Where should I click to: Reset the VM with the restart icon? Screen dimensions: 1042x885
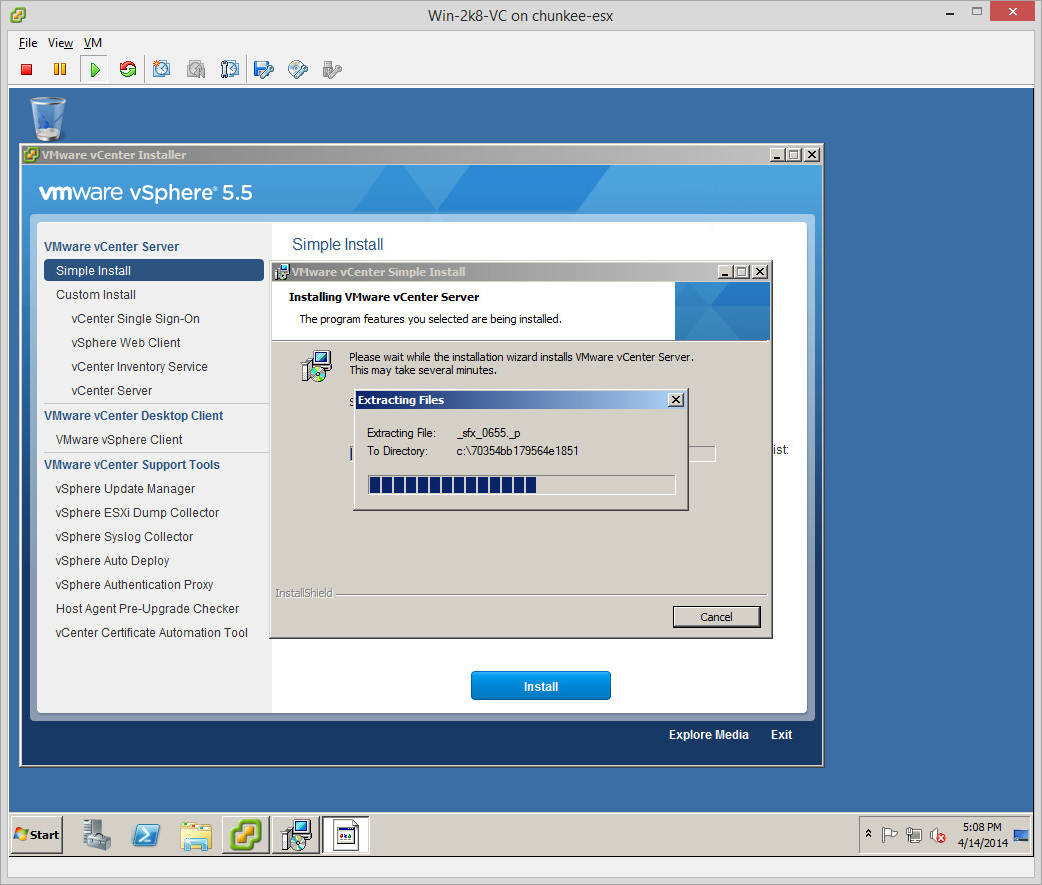[127, 69]
